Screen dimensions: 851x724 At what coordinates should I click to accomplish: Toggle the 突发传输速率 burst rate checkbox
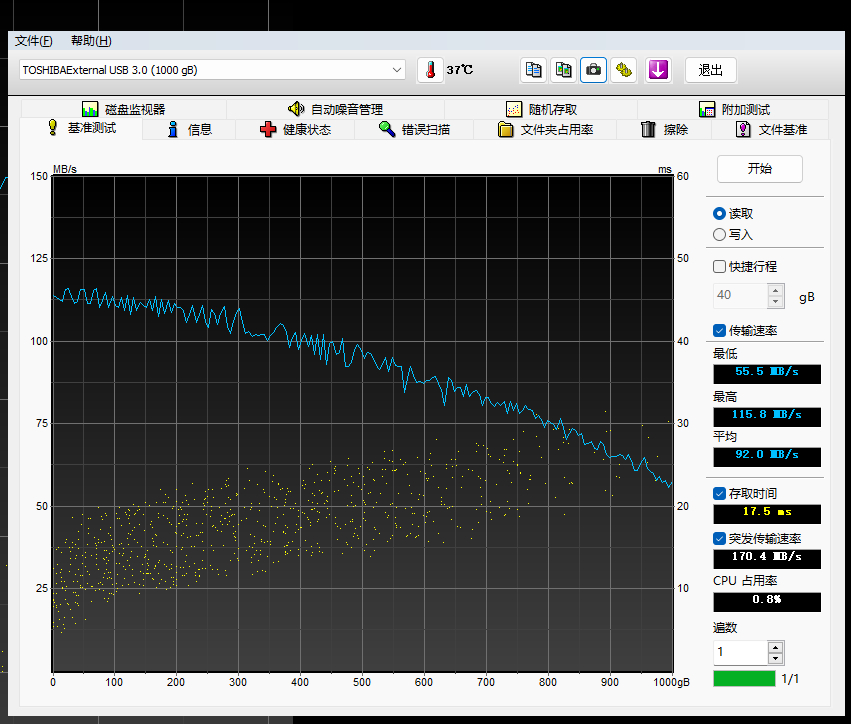tap(719, 538)
